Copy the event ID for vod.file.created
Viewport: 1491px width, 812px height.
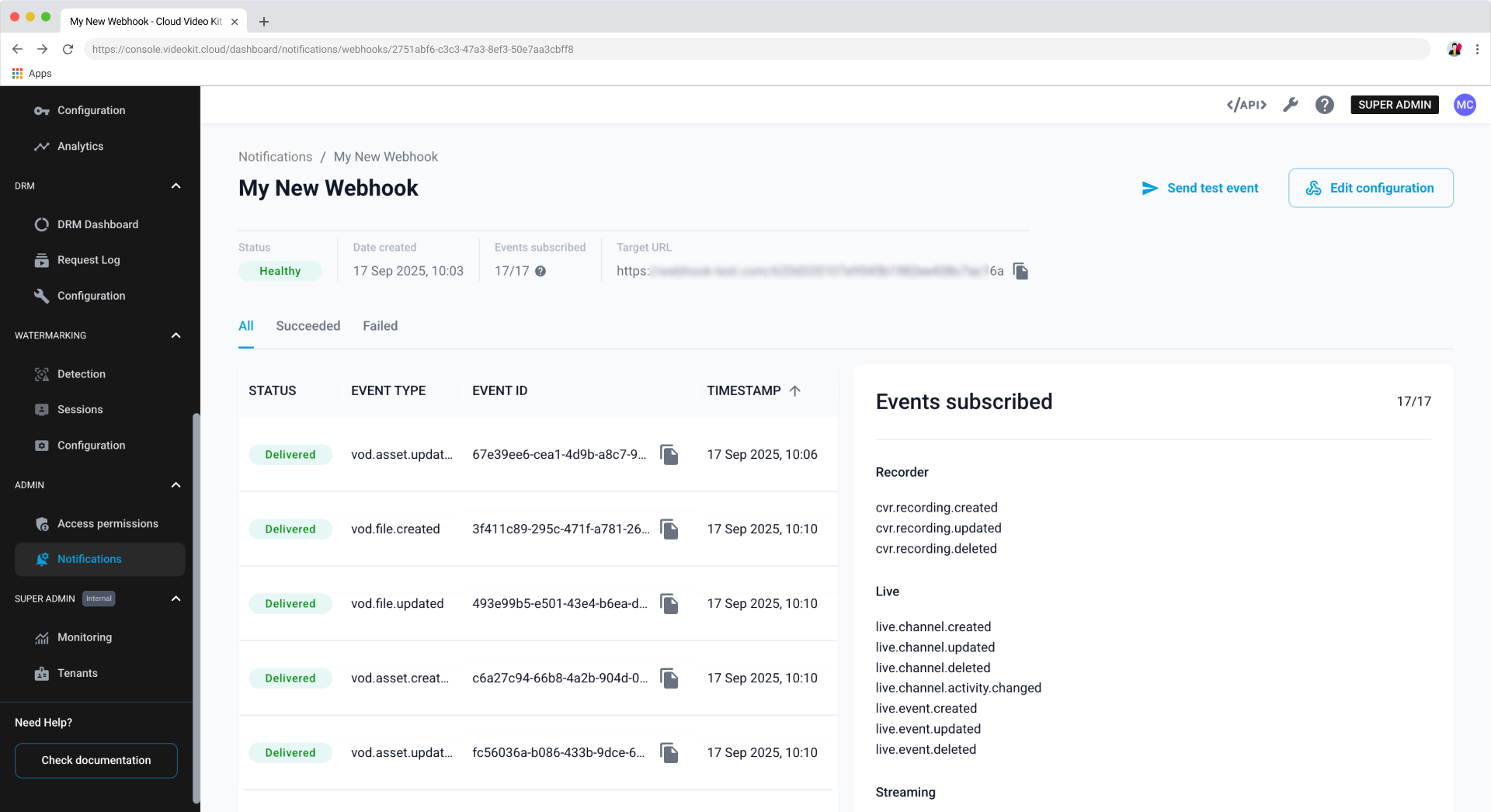click(x=669, y=529)
